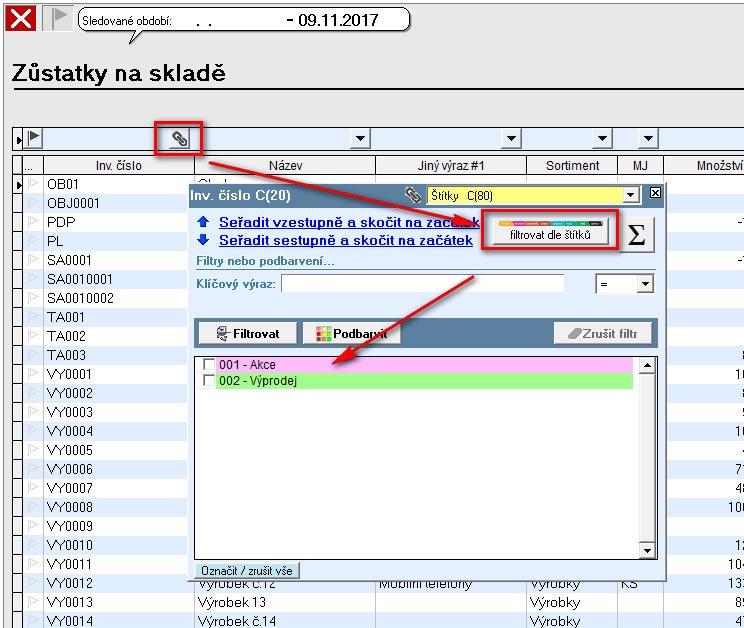Image resolution: width=744 pixels, height=628 pixels.
Task: Click the Filtry nebo podbarvení section label
Action: pos(265,261)
